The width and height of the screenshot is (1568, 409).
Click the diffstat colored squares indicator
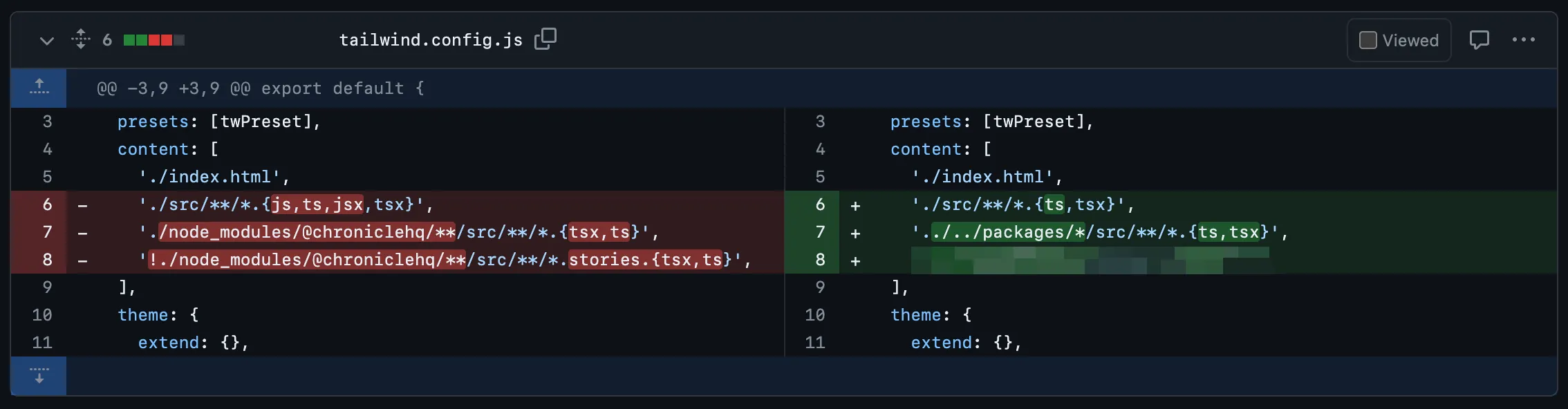(153, 40)
